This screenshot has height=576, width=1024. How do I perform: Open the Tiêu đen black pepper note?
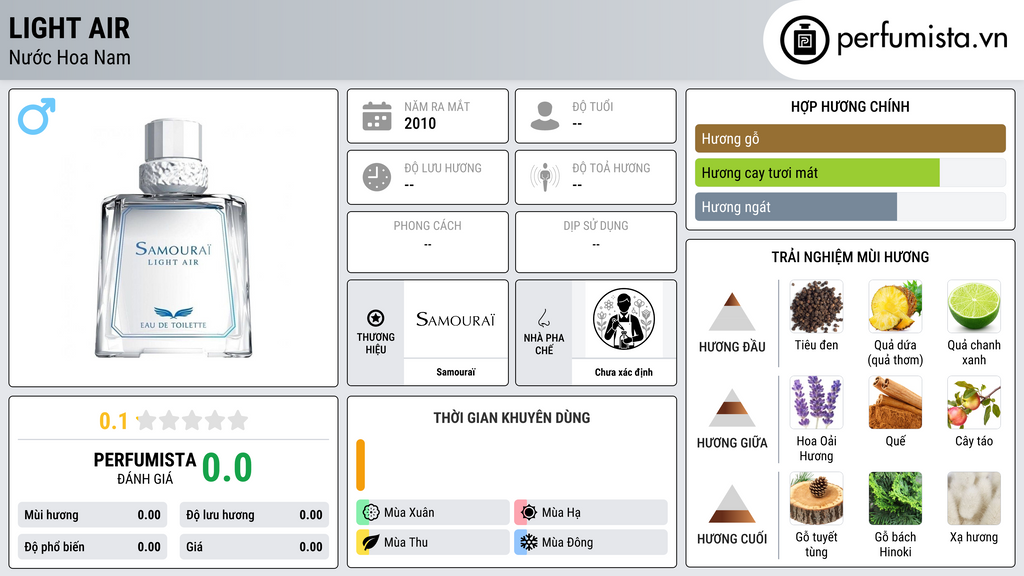[x=816, y=306]
